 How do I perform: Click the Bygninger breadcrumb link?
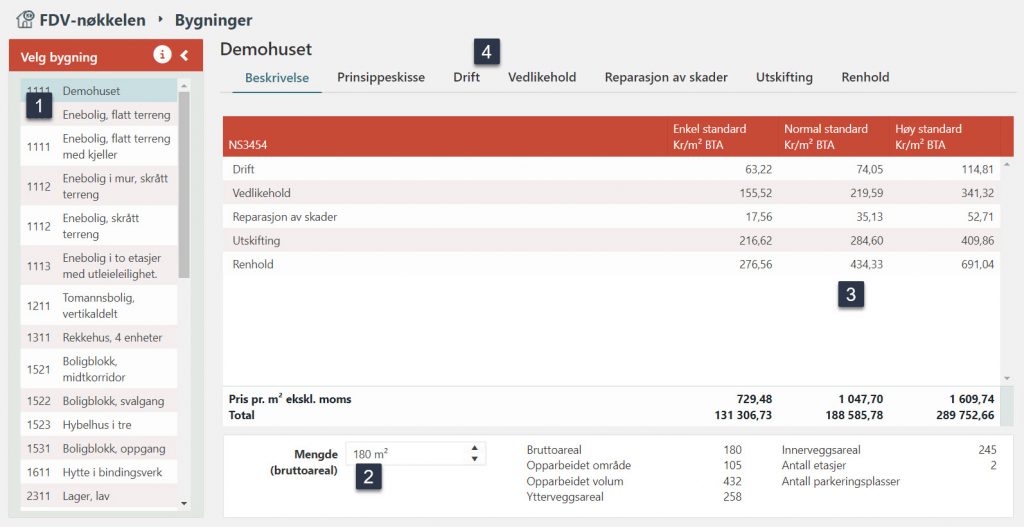pyautogui.click(x=213, y=20)
